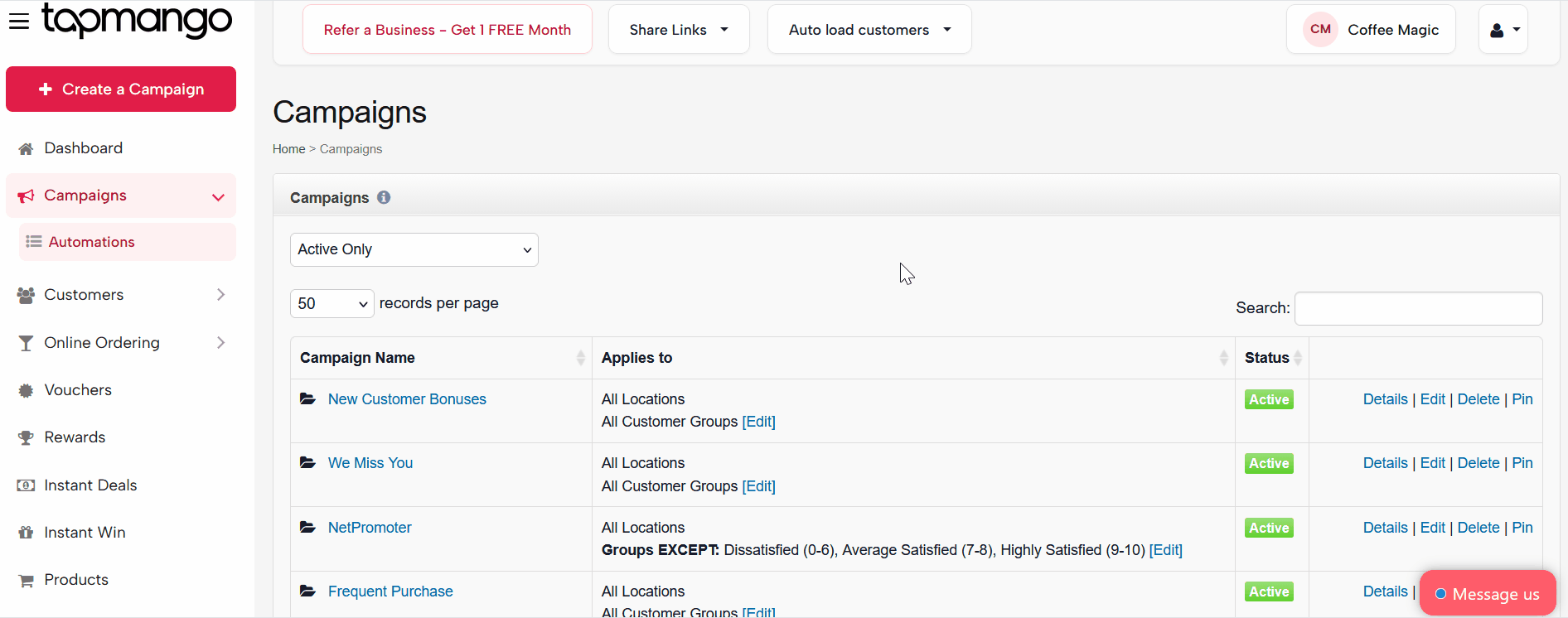Open Rewards in the sidebar

tap(75, 437)
